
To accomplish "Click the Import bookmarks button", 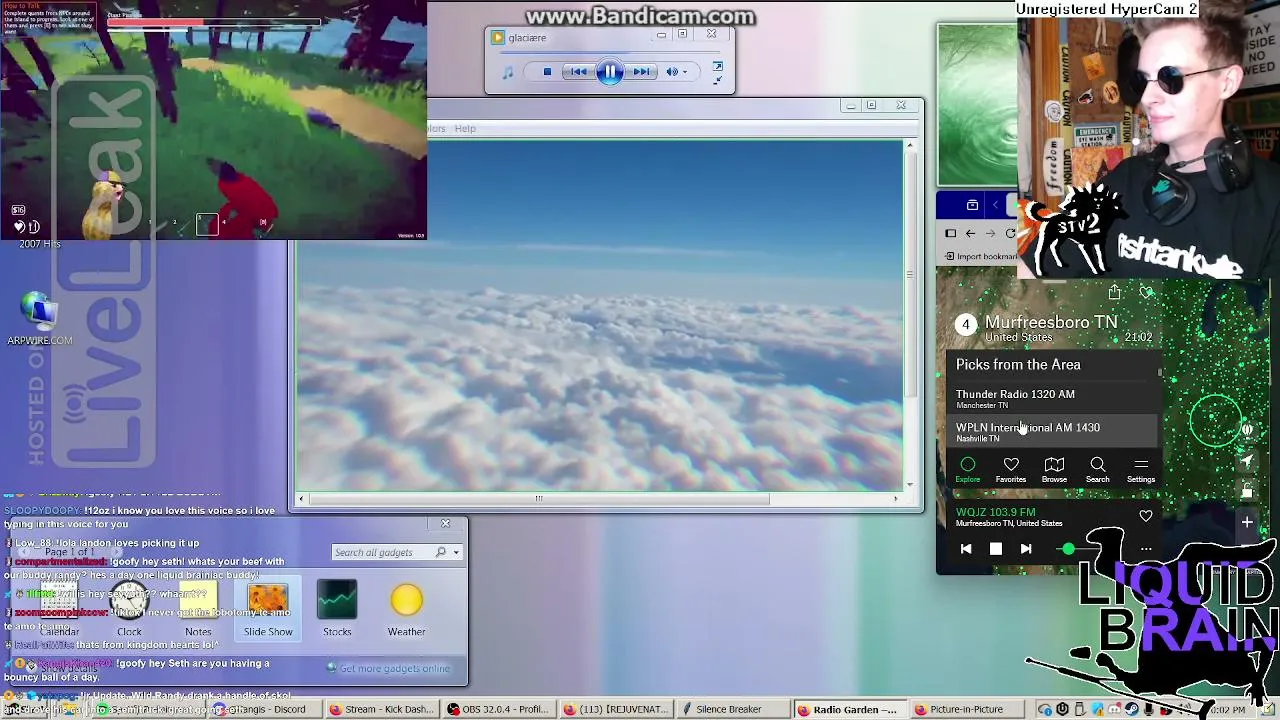I will pyautogui.click(x=981, y=256).
